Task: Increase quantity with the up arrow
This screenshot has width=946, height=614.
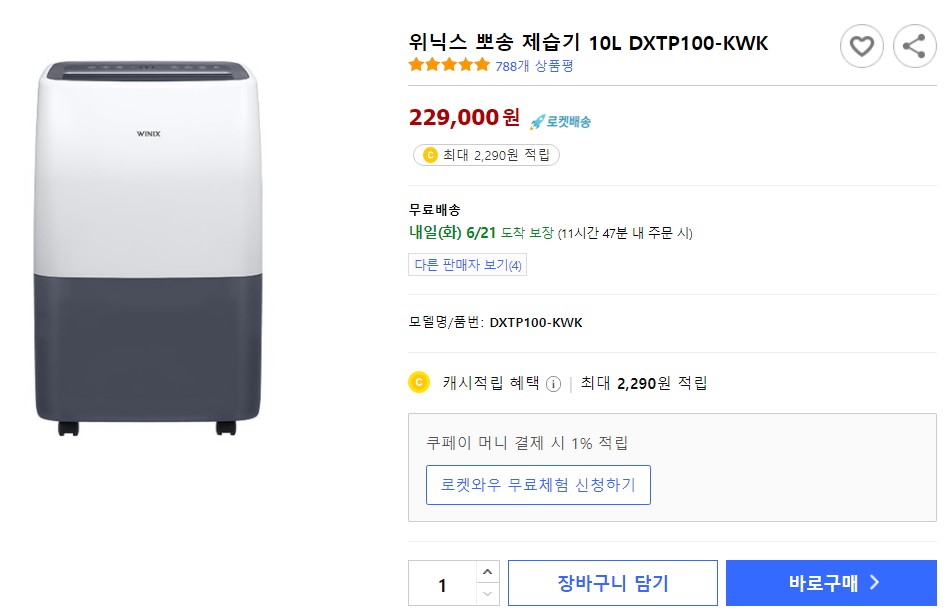Action: [489, 572]
